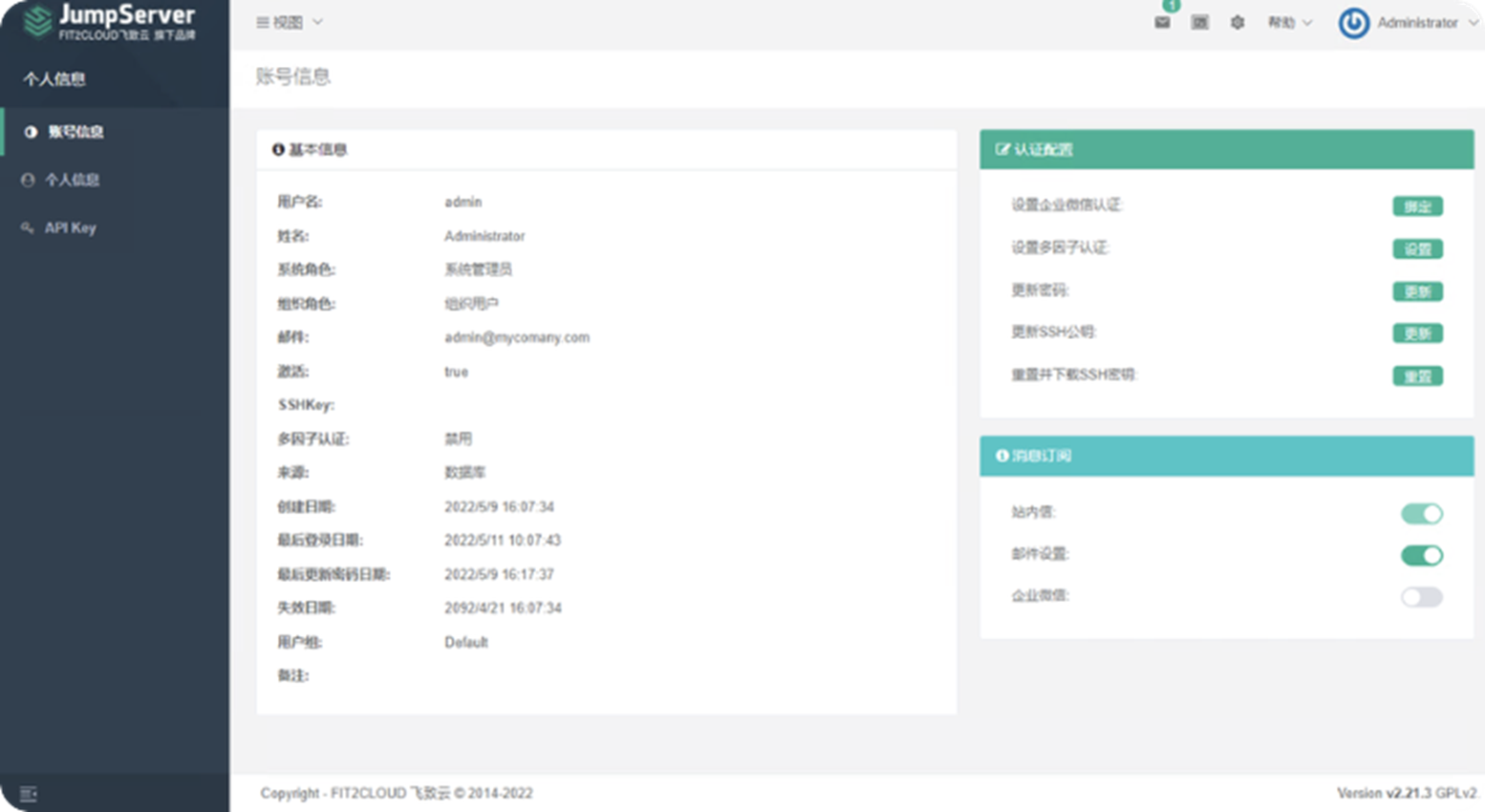Collapse the sidebar with the bottom-left icon

28,794
